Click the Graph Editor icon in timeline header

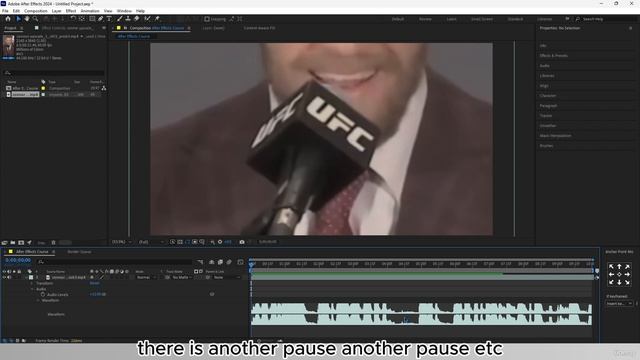click(240, 262)
